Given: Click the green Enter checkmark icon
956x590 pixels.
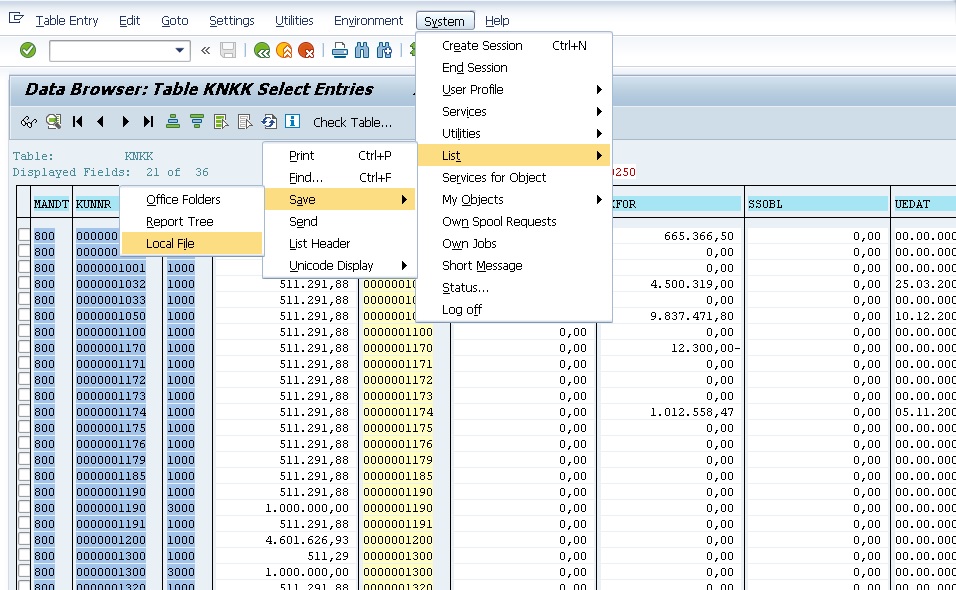Looking at the screenshot, I should click(27, 50).
